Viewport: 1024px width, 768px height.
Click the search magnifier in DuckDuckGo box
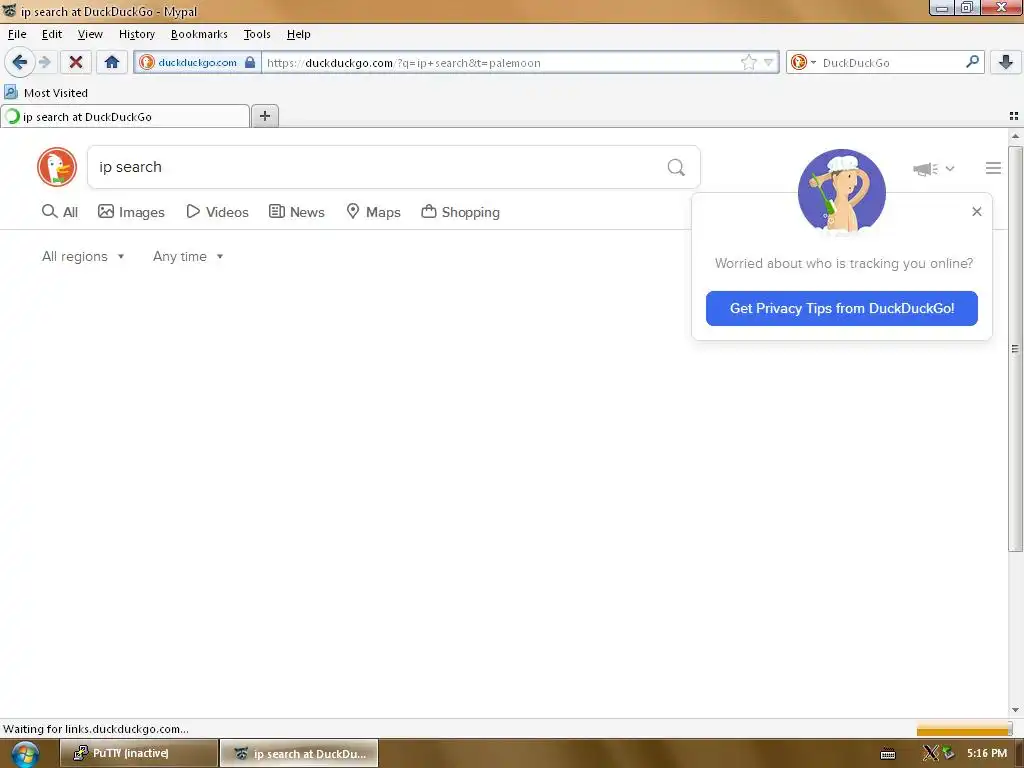pos(676,168)
